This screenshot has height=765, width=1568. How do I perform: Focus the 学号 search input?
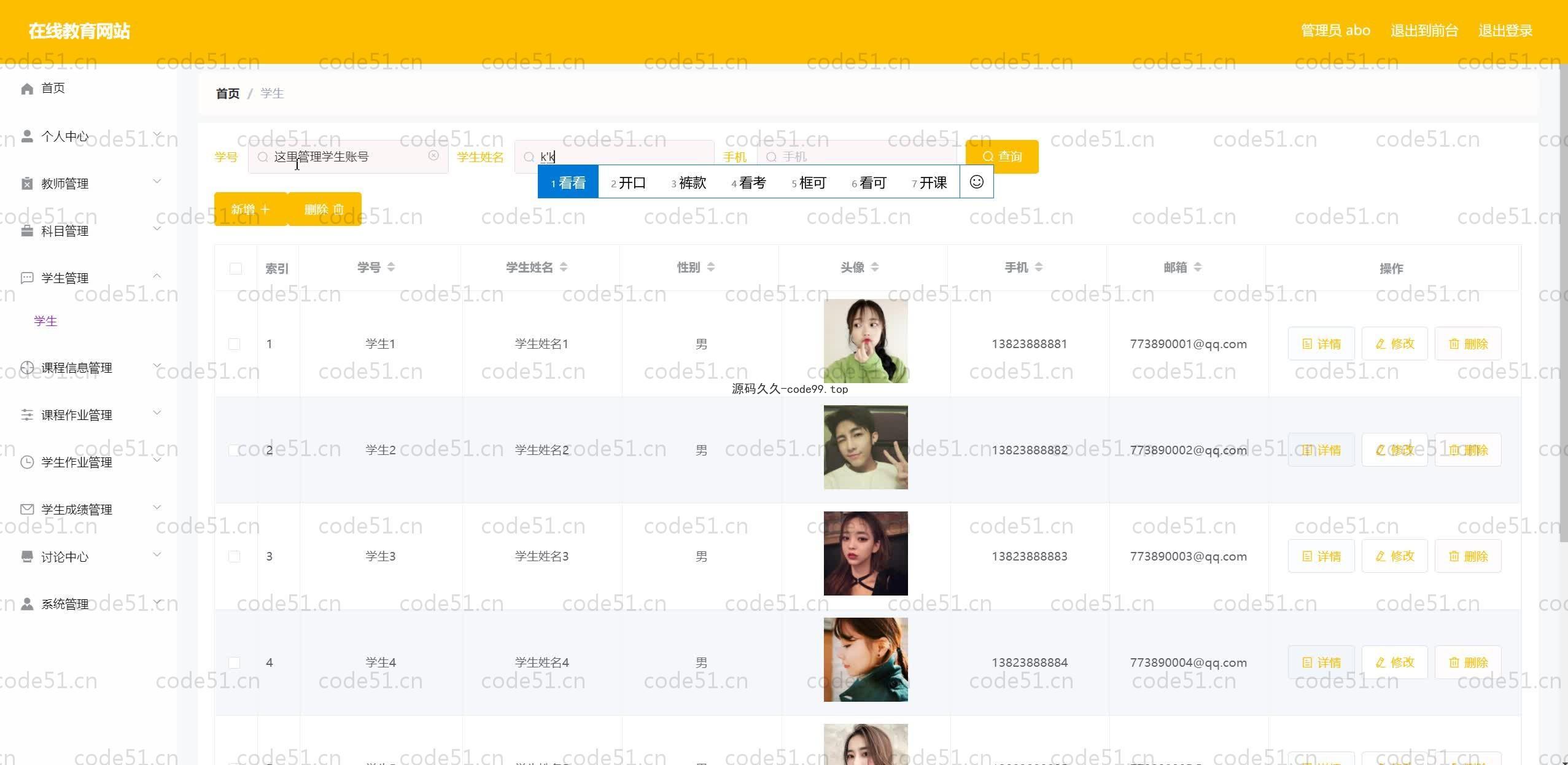coord(348,157)
